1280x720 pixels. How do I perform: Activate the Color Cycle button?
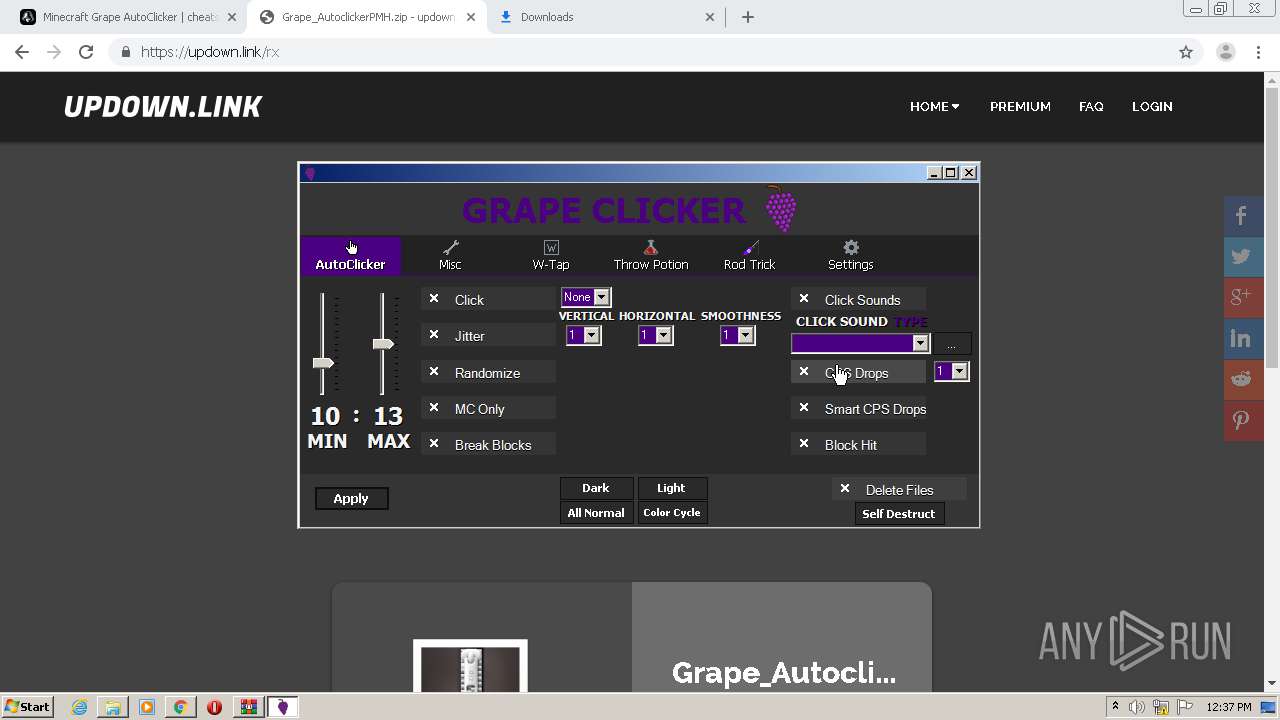(x=672, y=512)
